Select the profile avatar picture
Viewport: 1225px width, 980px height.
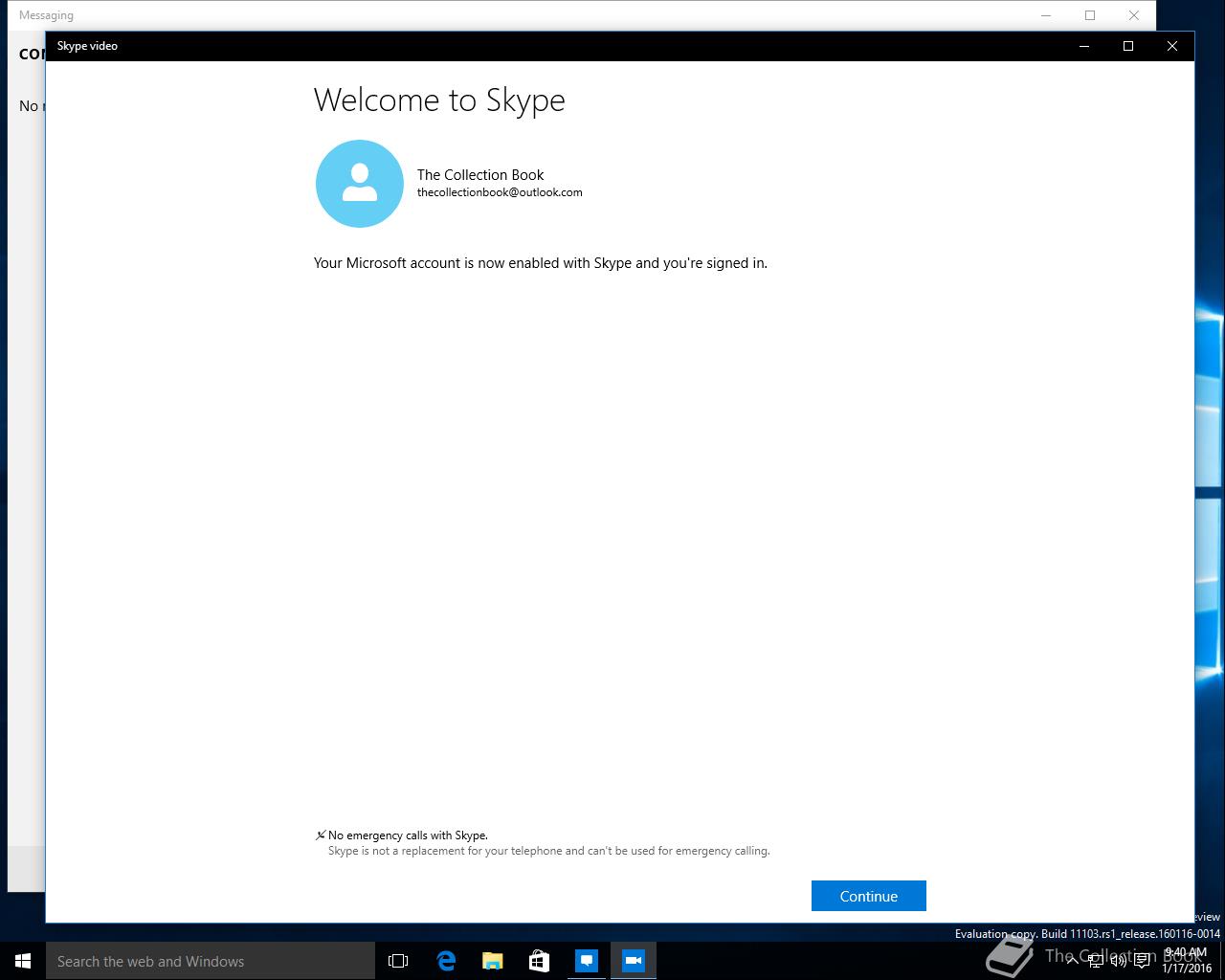[360, 184]
